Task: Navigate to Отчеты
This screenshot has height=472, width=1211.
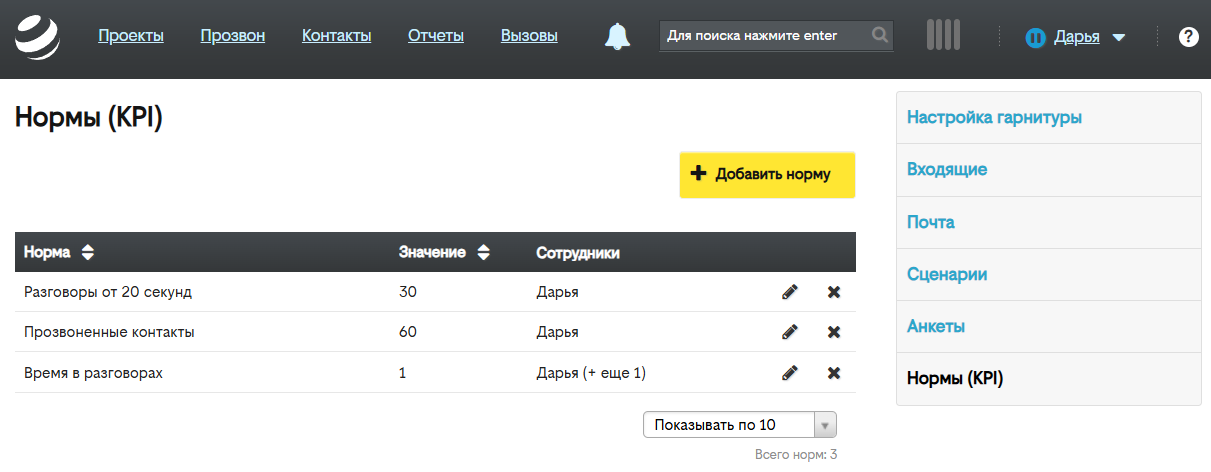Action: (436, 36)
